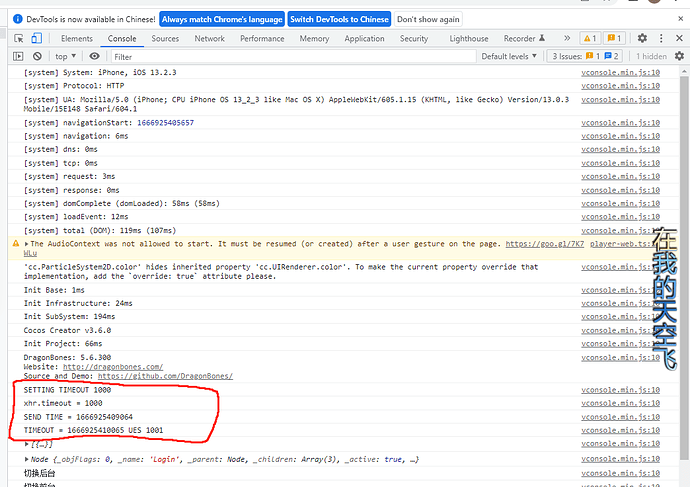Select the 'SEND TIME = 1666925409064' line

coord(78,417)
